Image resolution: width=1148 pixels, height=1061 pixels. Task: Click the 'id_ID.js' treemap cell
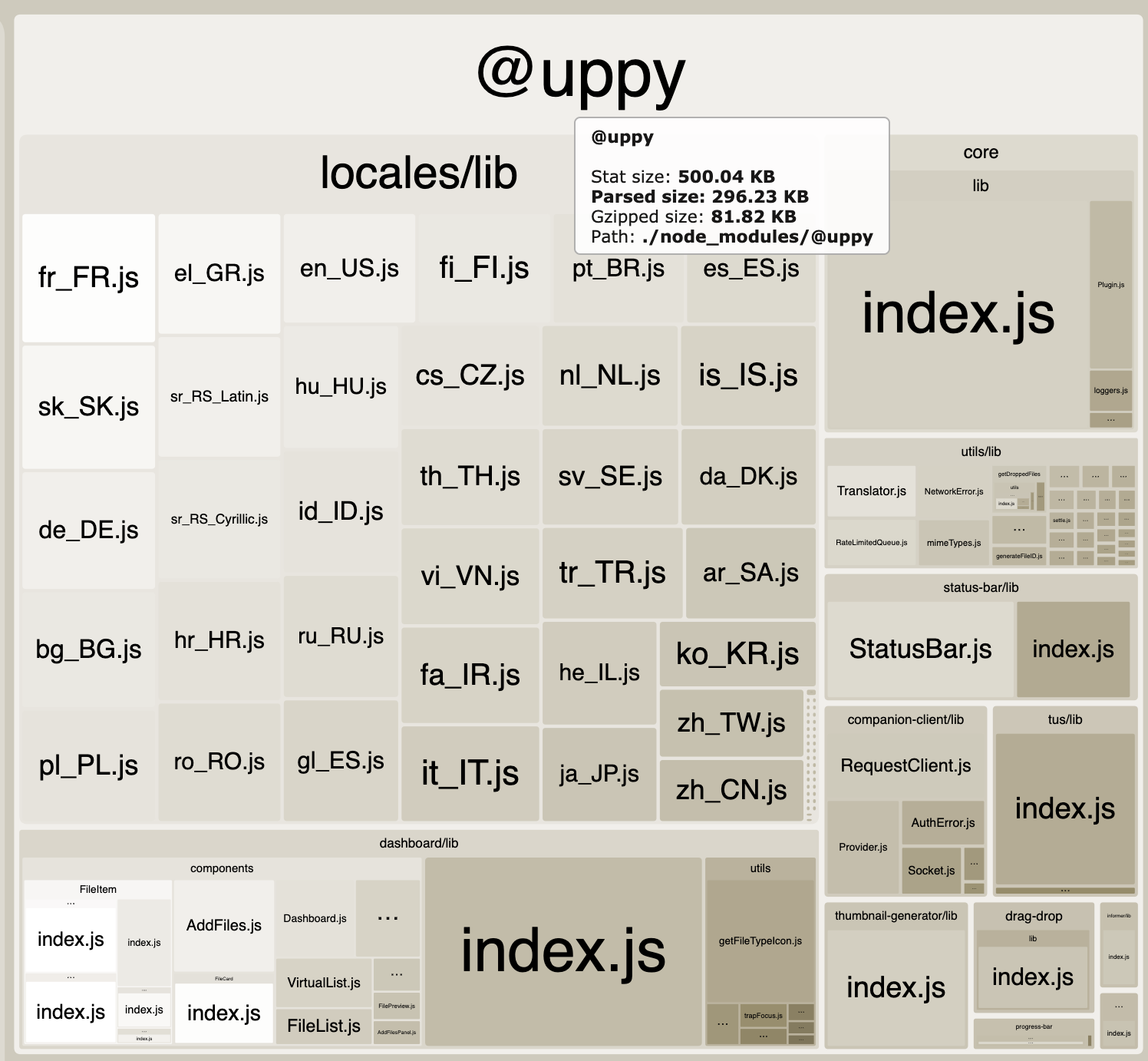pyautogui.click(x=341, y=511)
